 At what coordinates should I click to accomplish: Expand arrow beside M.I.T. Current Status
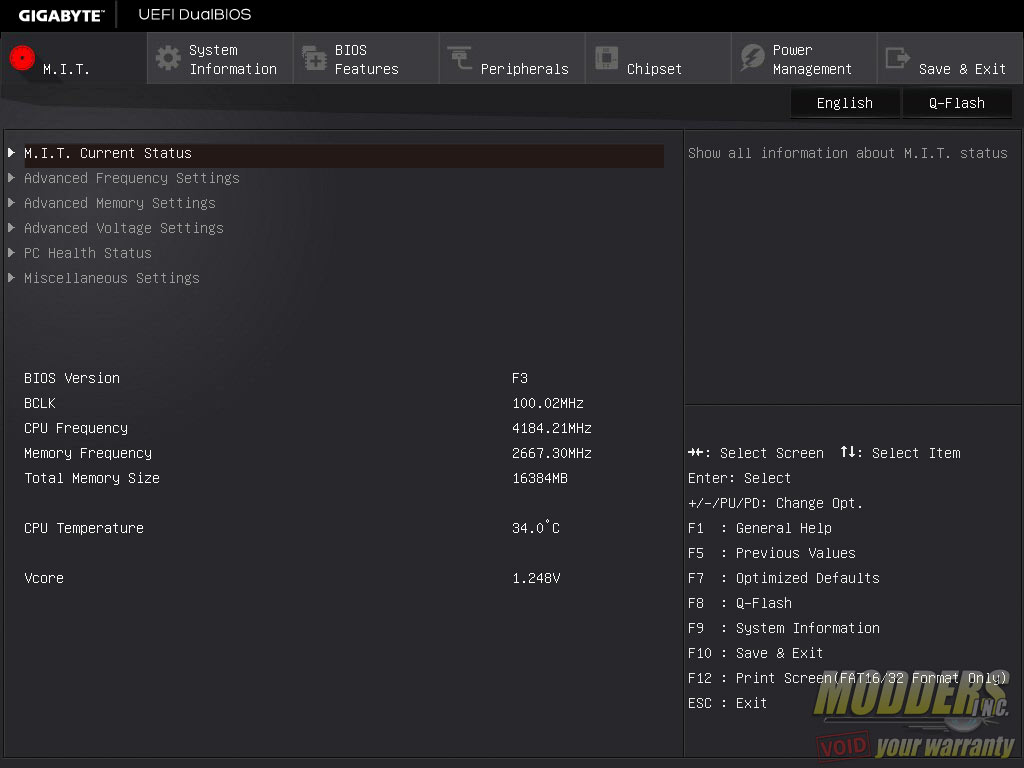[11, 153]
